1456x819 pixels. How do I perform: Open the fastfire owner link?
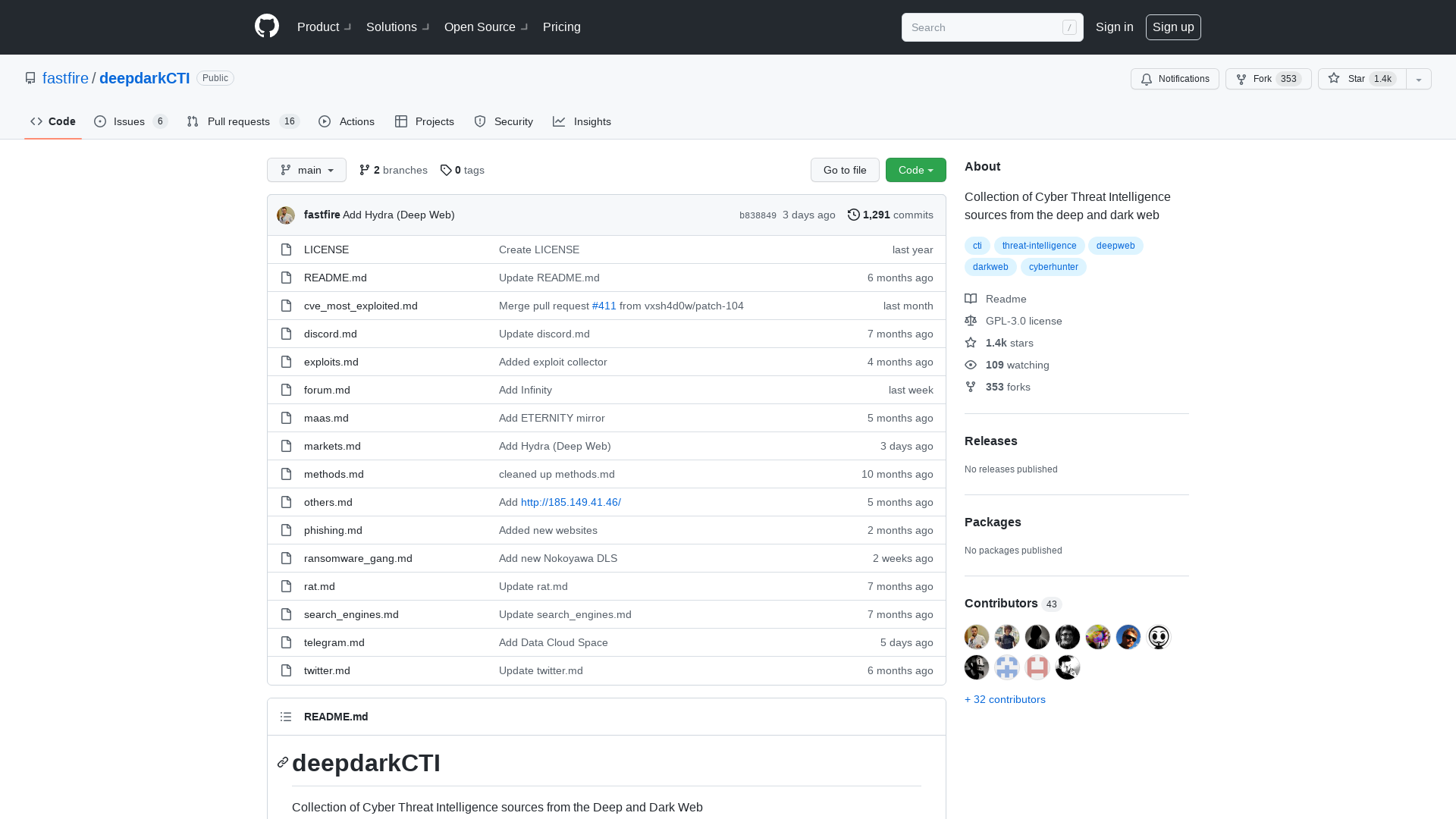65,78
